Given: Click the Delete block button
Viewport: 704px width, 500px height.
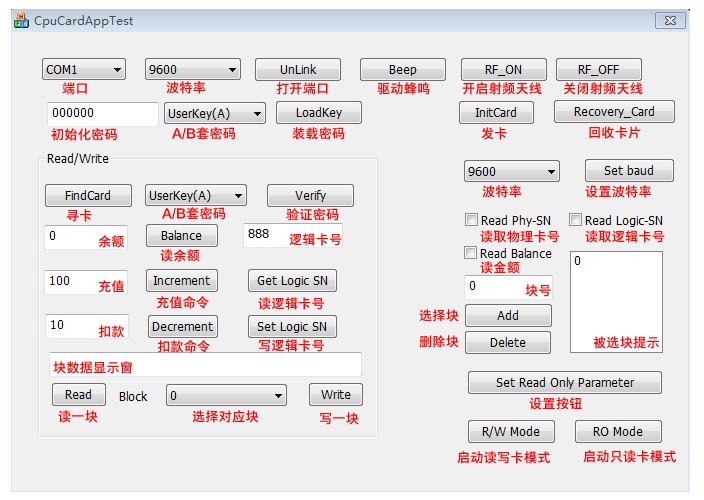Looking at the screenshot, I should [x=508, y=342].
